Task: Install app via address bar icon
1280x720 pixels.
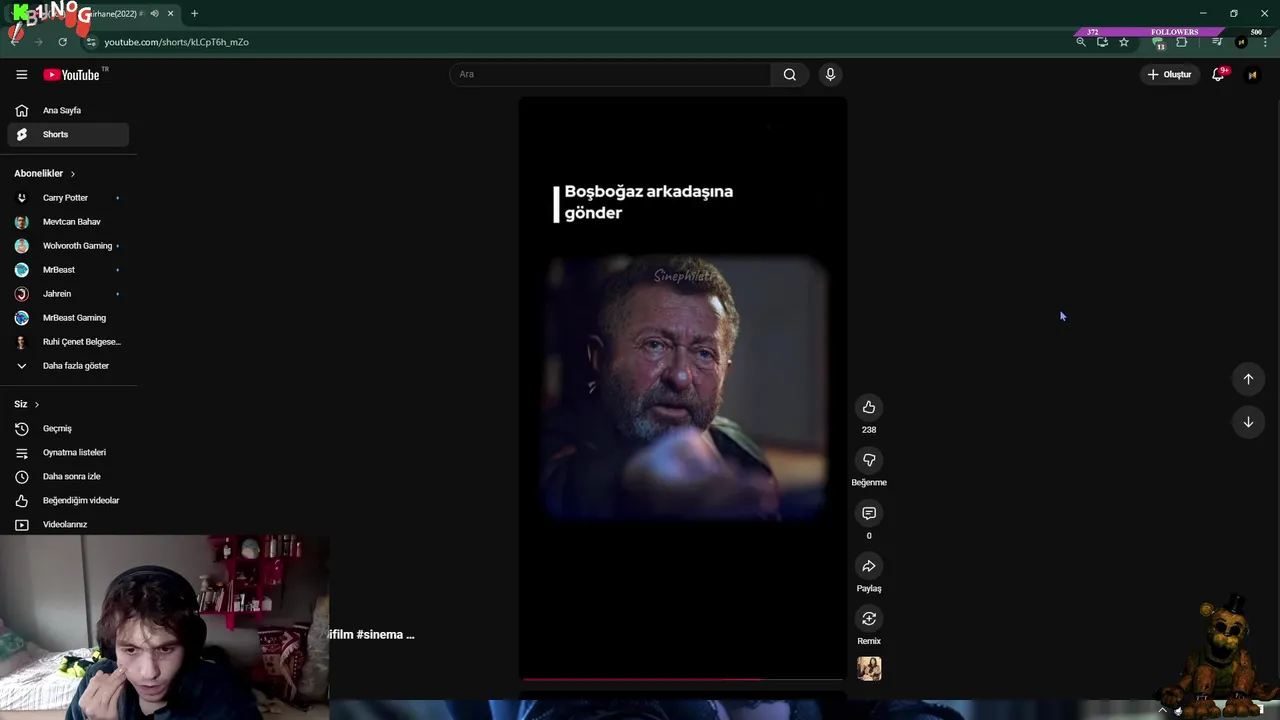Action: point(1102,42)
